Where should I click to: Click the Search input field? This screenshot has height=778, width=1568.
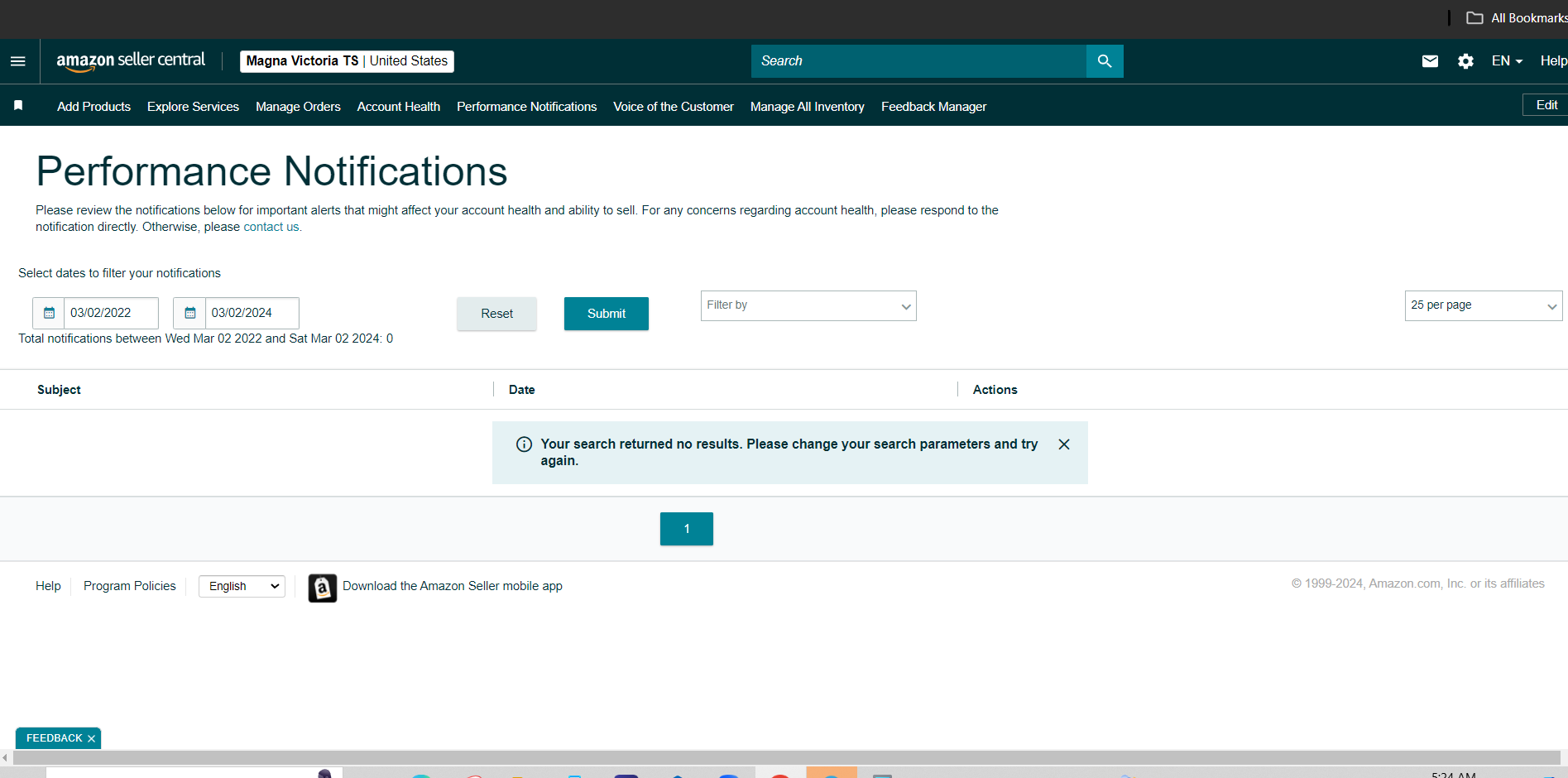[918, 61]
